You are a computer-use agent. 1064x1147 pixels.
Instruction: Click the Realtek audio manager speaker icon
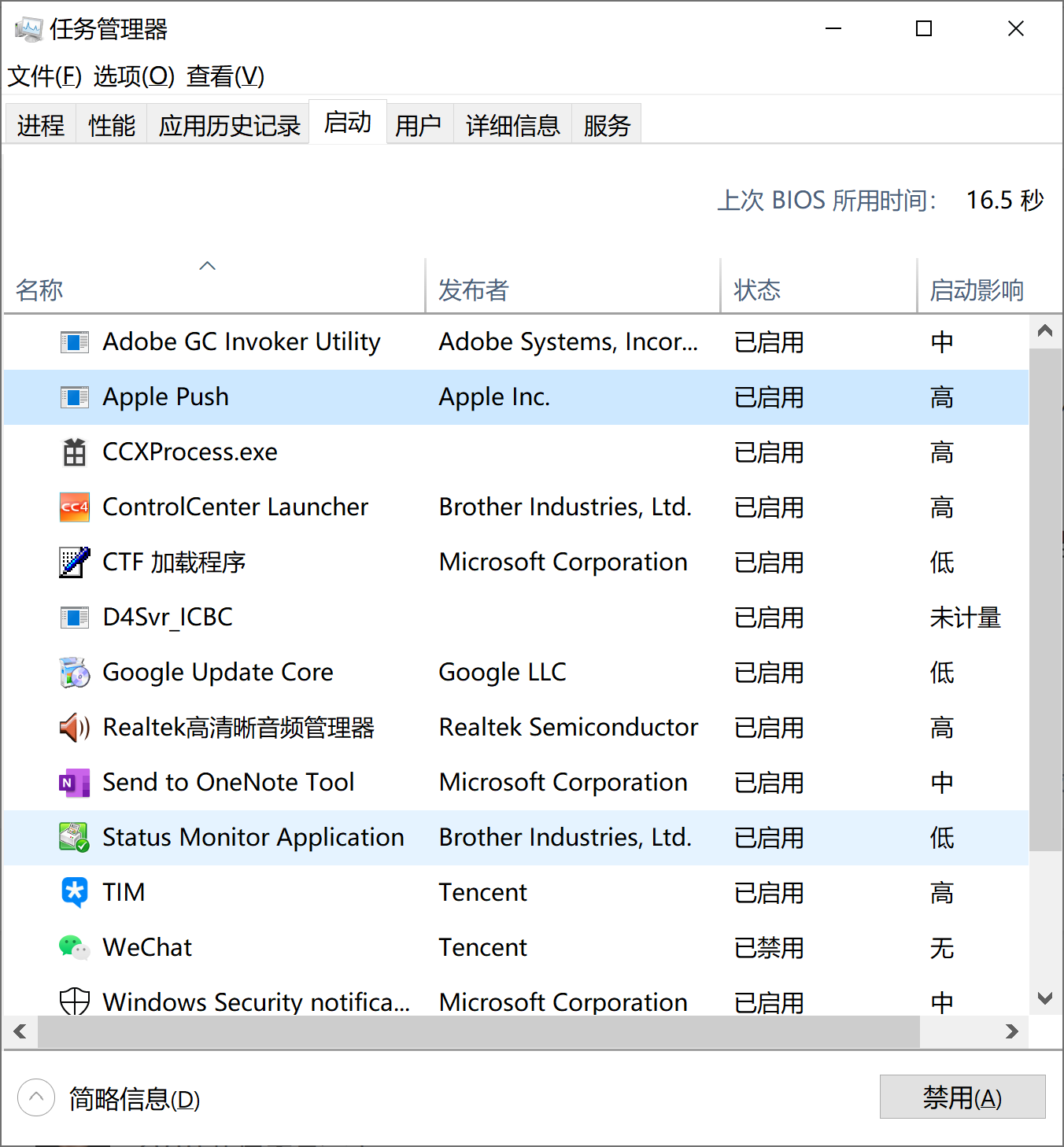(x=75, y=728)
